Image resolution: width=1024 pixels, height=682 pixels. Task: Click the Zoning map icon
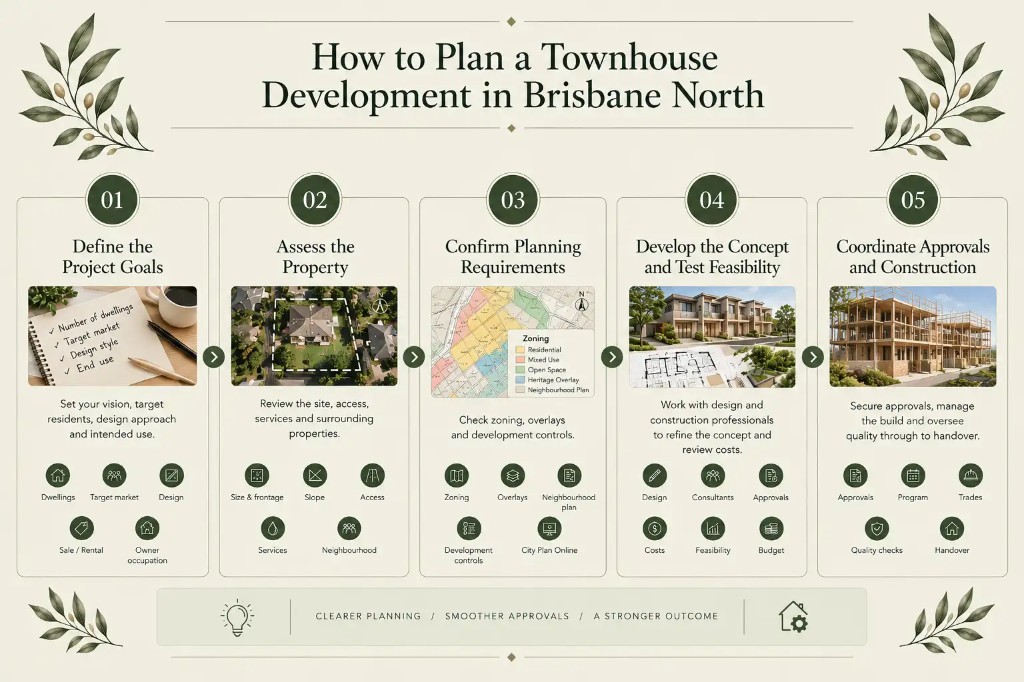pyautogui.click(x=456, y=476)
